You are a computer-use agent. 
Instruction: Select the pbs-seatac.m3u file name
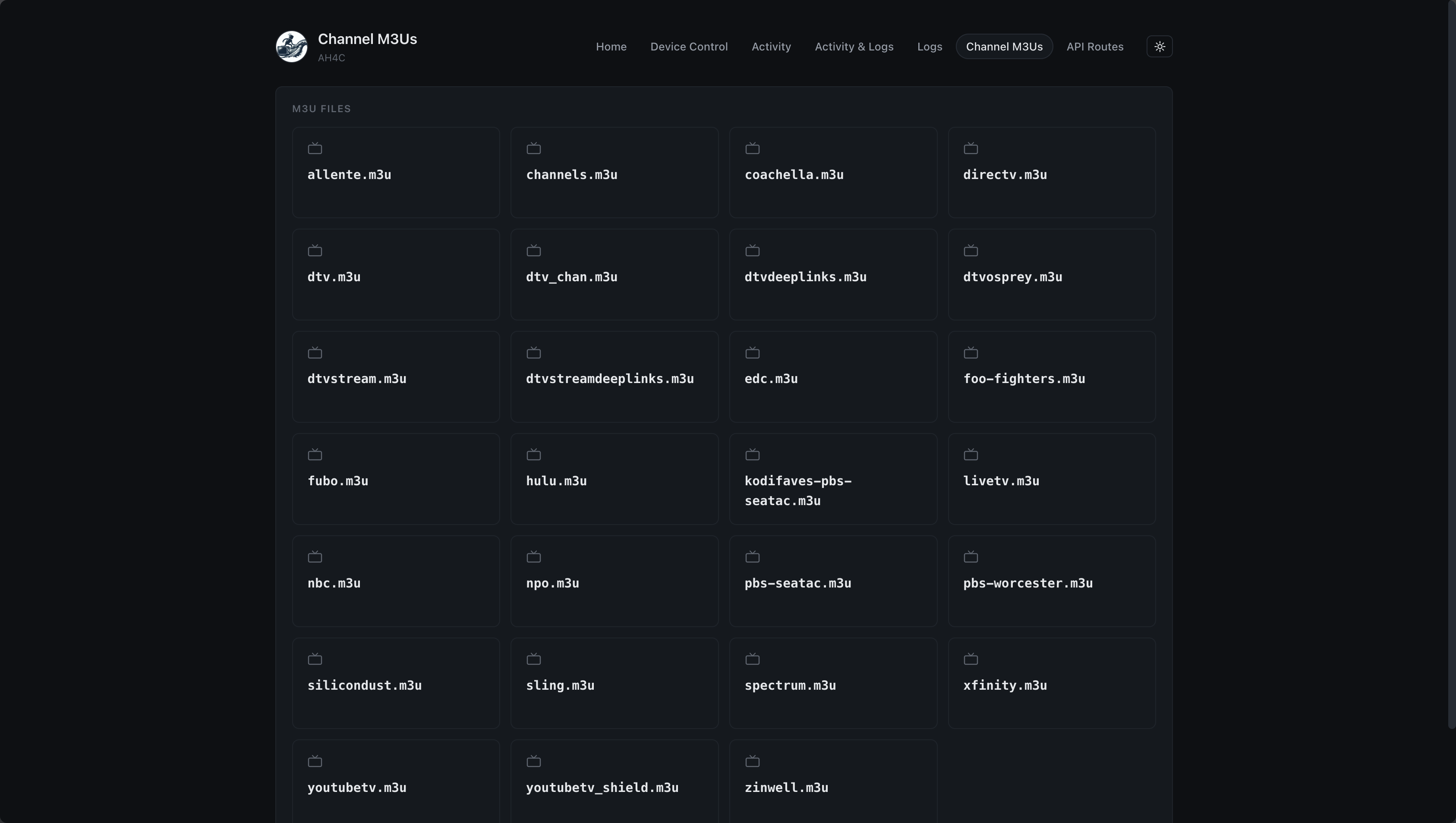(798, 583)
